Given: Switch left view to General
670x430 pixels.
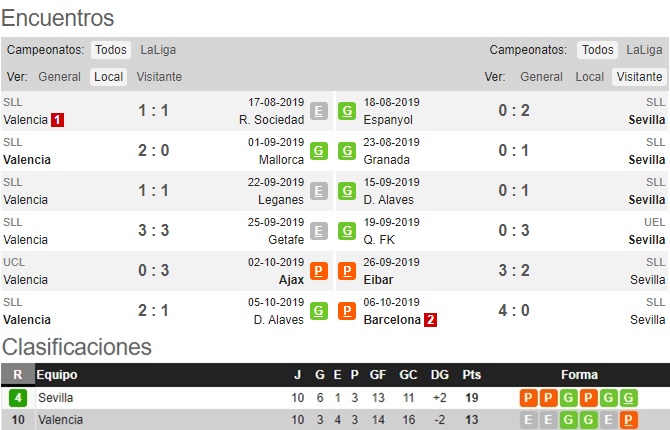Looking at the screenshot, I should pyautogui.click(x=59, y=77).
